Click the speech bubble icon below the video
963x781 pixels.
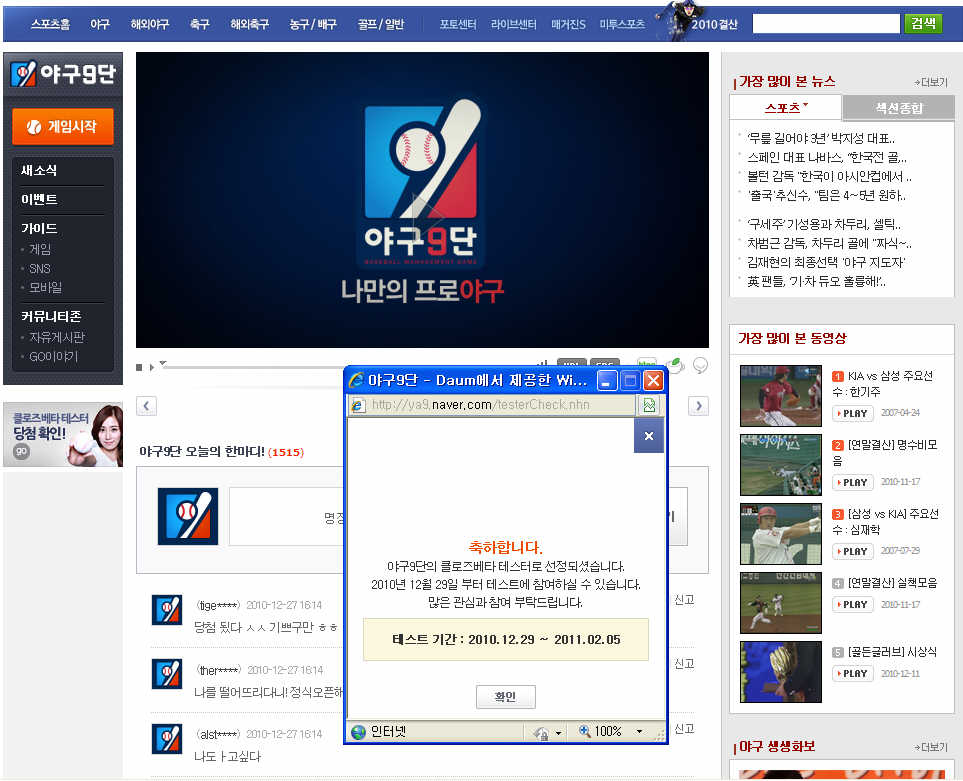click(701, 365)
